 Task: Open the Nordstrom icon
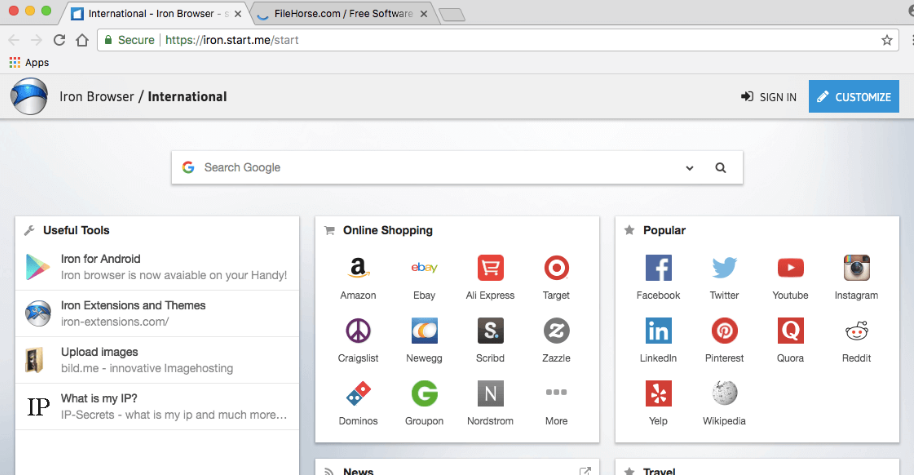tap(490, 394)
